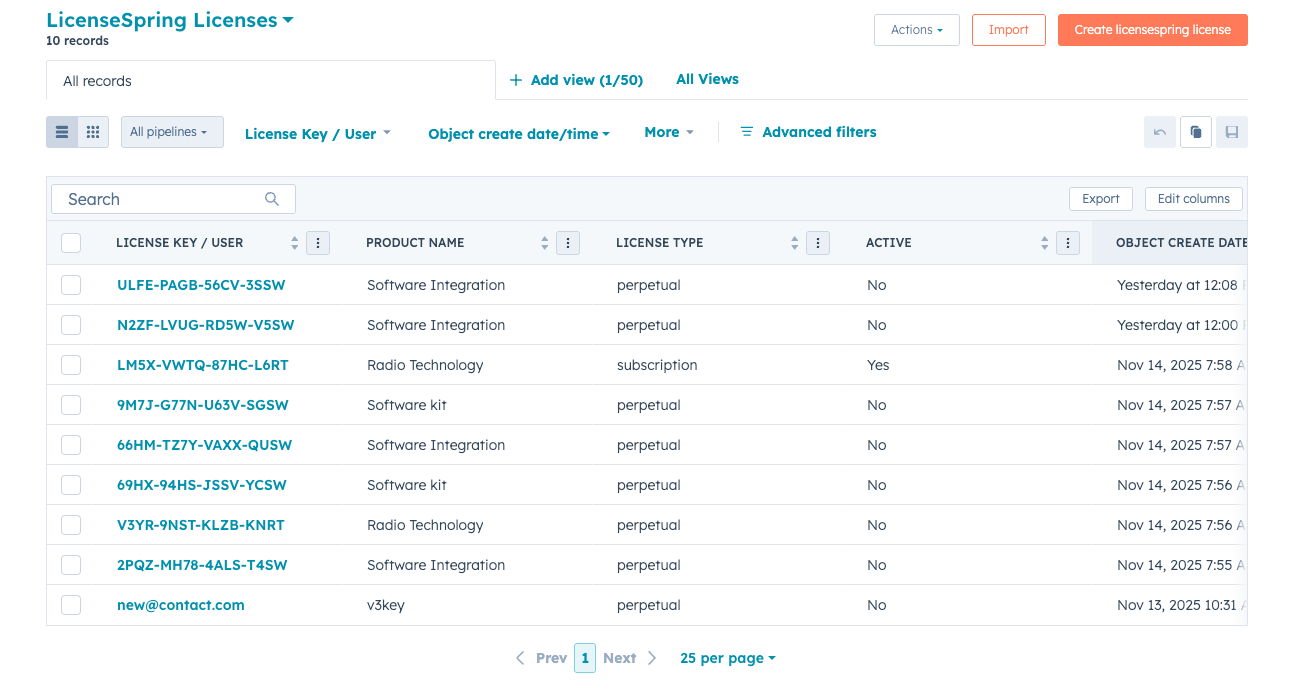Click Create licensespring license button
This screenshot has height=694, width=1292.
click(1152, 30)
